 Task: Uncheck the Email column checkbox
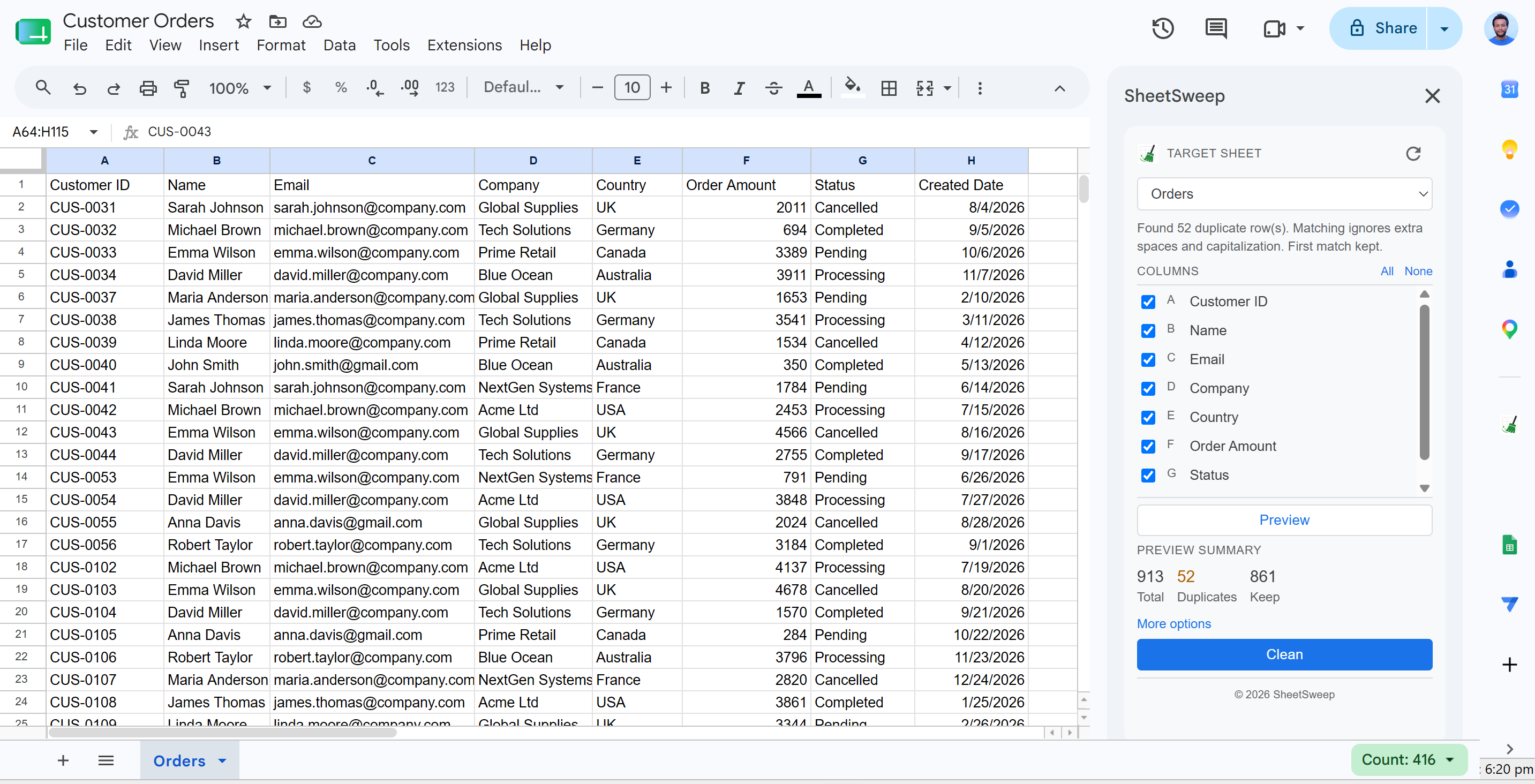coord(1148,359)
